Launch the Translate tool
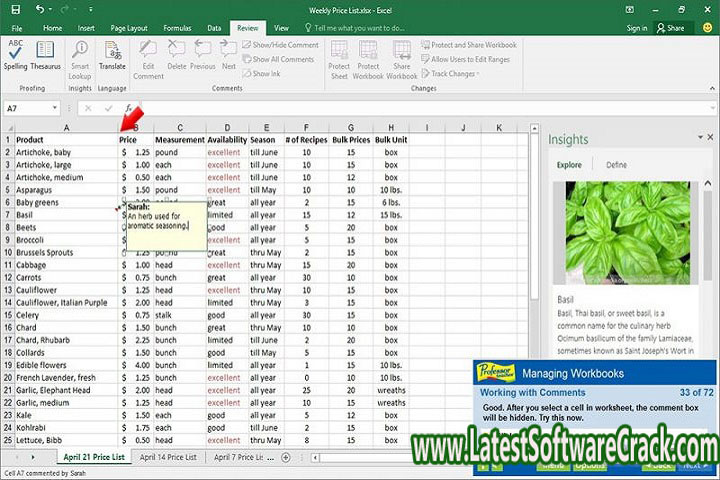Image resolution: width=720 pixels, height=480 pixels. (x=112, y=55)
